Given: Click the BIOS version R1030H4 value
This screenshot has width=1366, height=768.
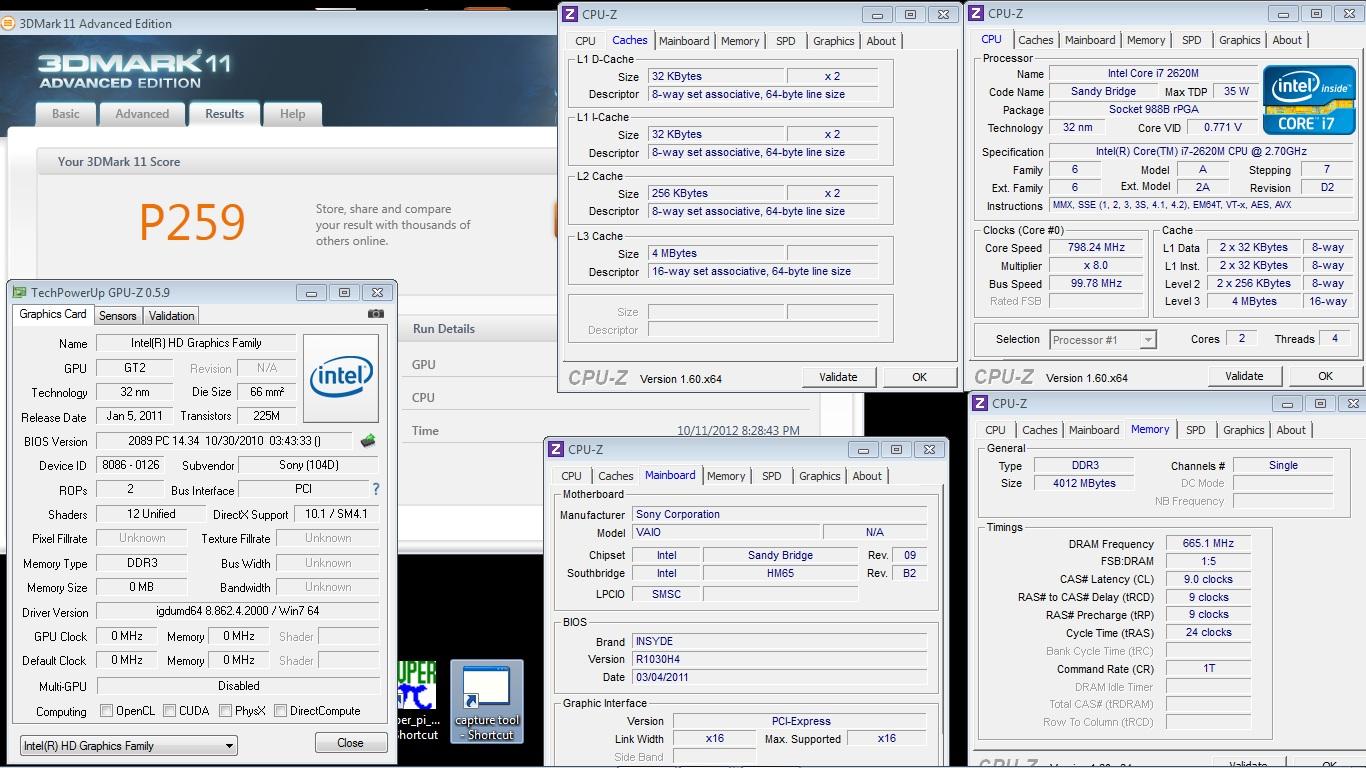Looking at the screenshot, I should click(779, 659).
